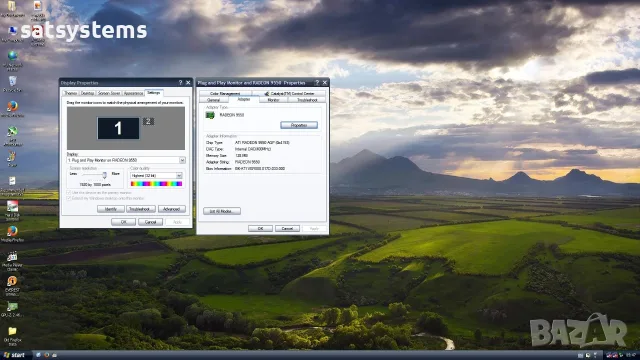The height and width of the screenshot is (360, 640).
Task: Switch to the Screen Saver tab
Action: 109,93
